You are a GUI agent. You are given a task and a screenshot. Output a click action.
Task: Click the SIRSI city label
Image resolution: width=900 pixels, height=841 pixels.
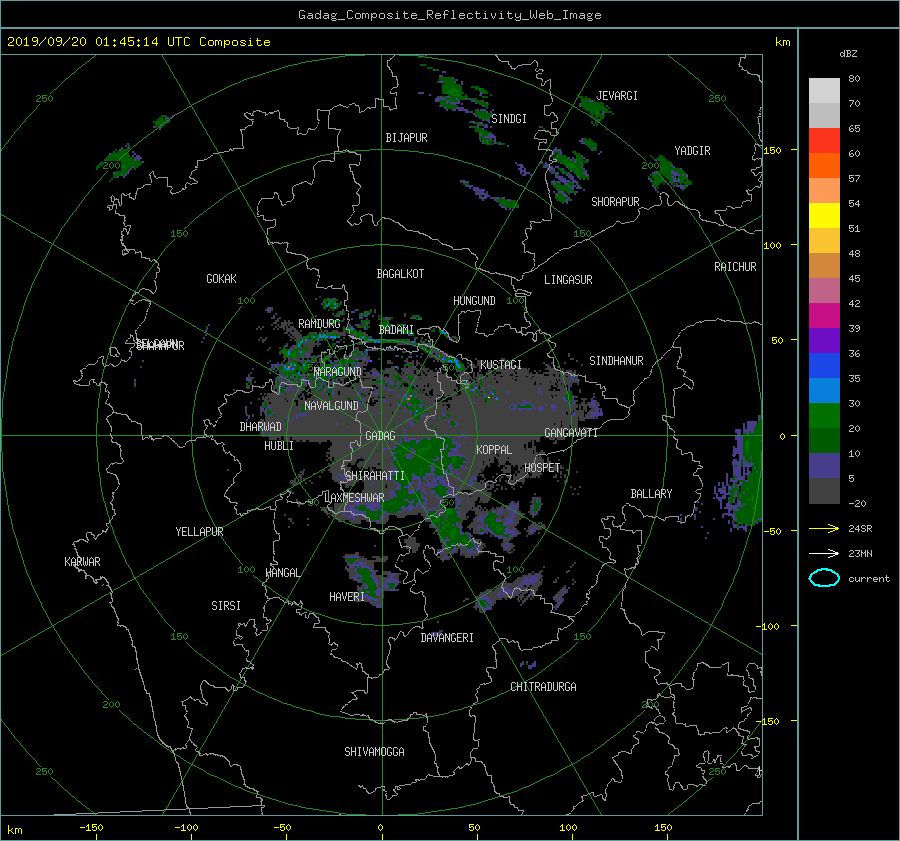click(x=226, y=606)
